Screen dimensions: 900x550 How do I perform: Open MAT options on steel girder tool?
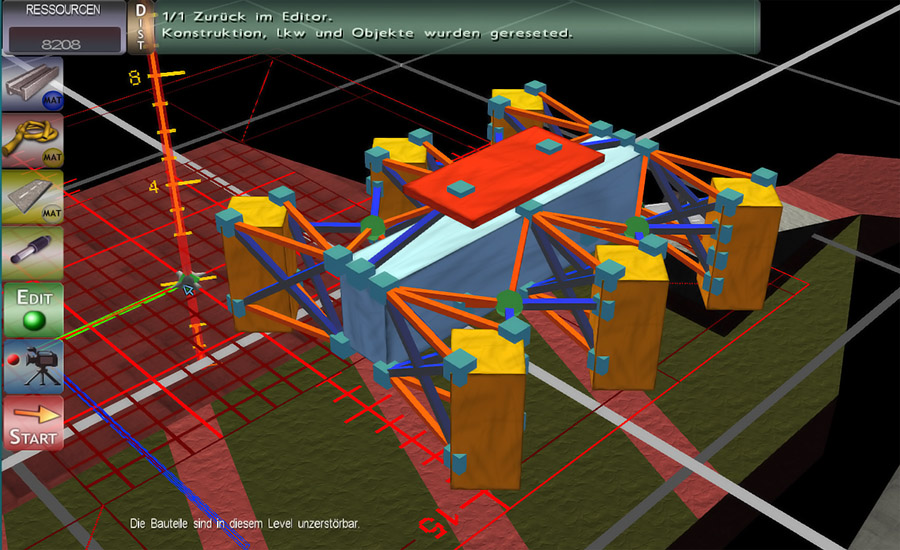pyautogui.click(x=52, y=100)
